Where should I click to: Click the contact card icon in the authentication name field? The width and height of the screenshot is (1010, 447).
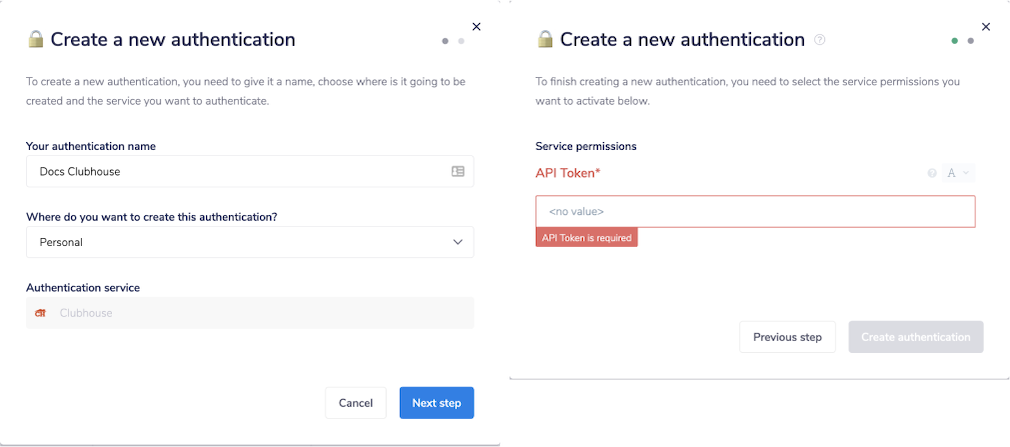point(458,171)
